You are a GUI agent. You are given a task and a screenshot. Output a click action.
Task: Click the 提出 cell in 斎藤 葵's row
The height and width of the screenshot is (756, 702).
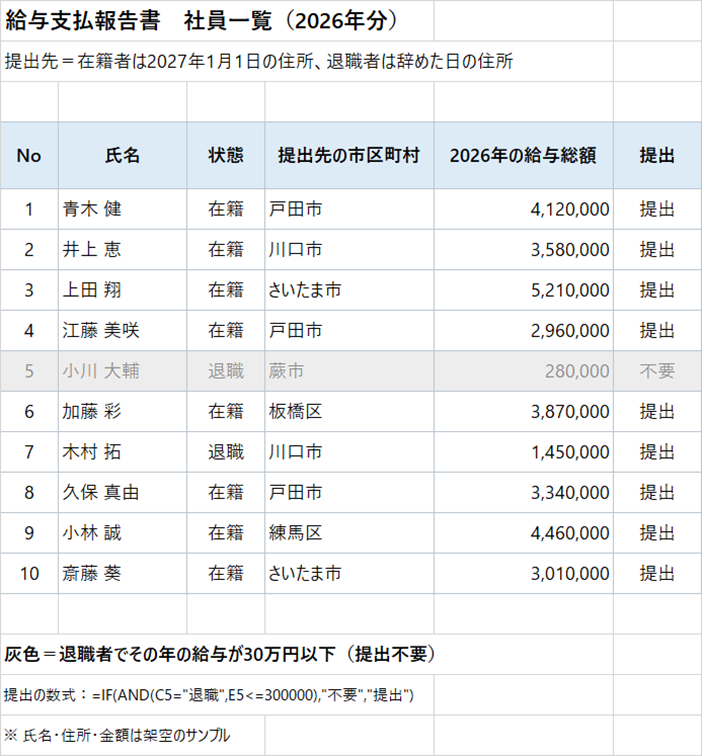coord(657,574)
